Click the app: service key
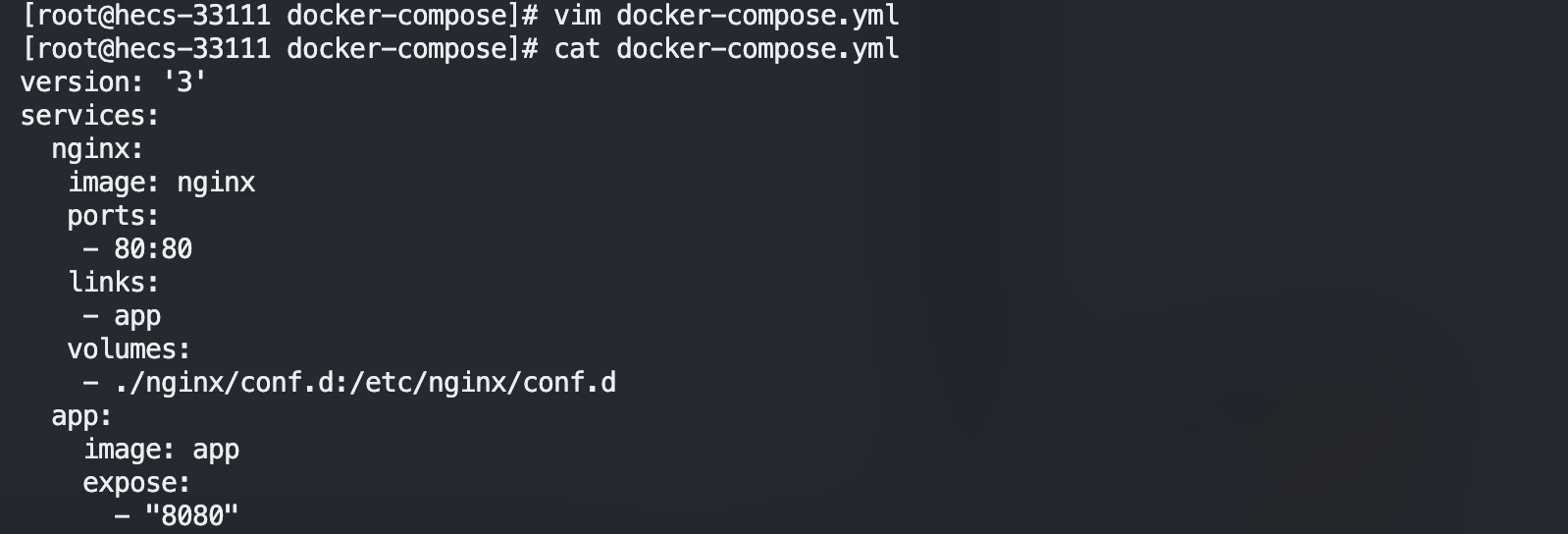The height and width of the screenshot is (534, 1568). pyautogui.click(x=81, y=416)
